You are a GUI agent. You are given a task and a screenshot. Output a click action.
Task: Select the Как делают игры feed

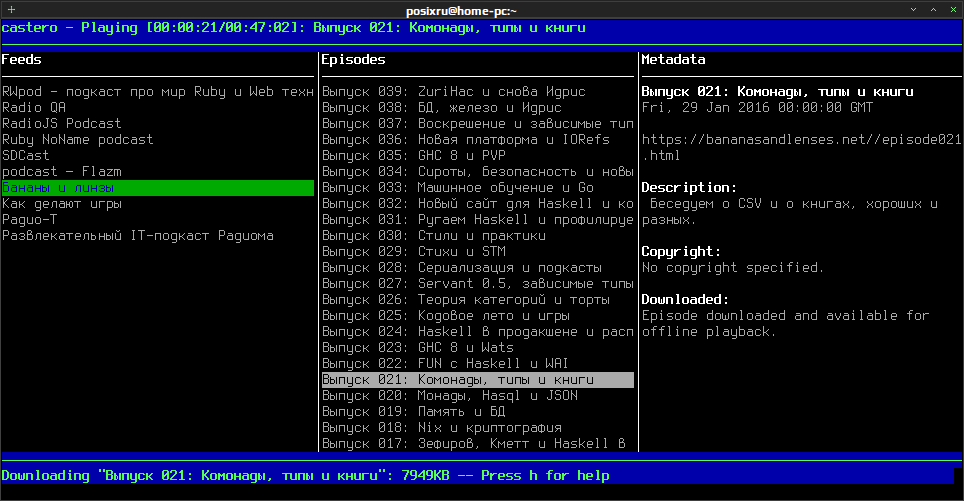point(61,203)
